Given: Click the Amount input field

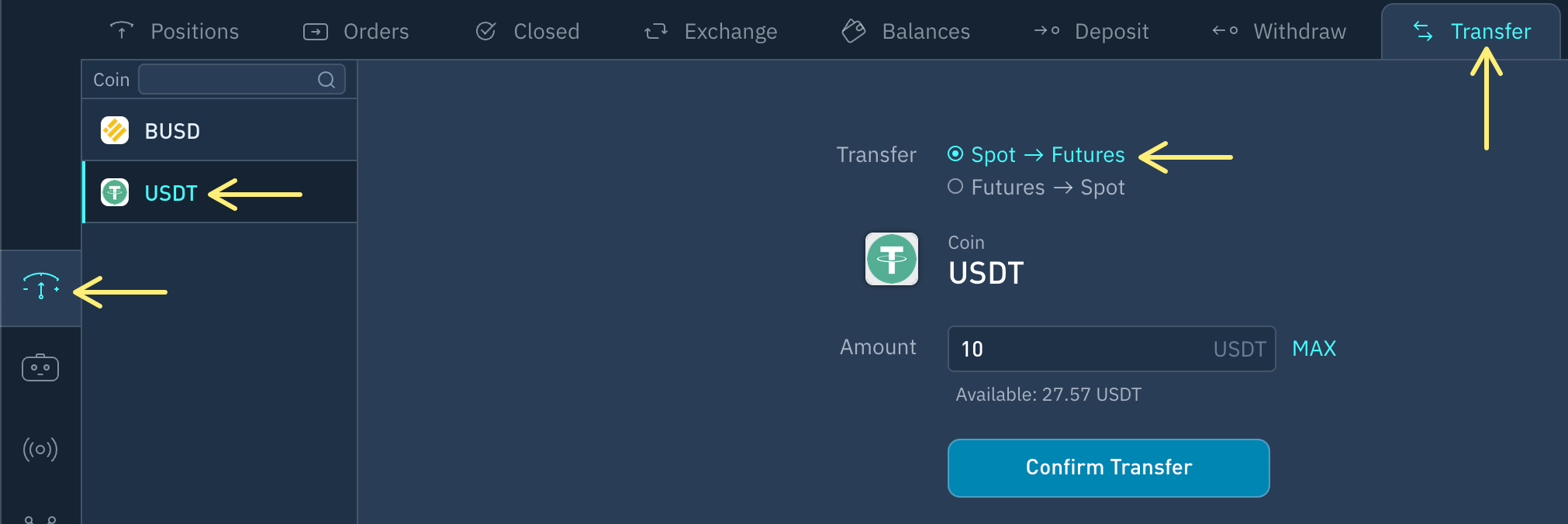Looking at the screenshot, I should (1112, 349).
